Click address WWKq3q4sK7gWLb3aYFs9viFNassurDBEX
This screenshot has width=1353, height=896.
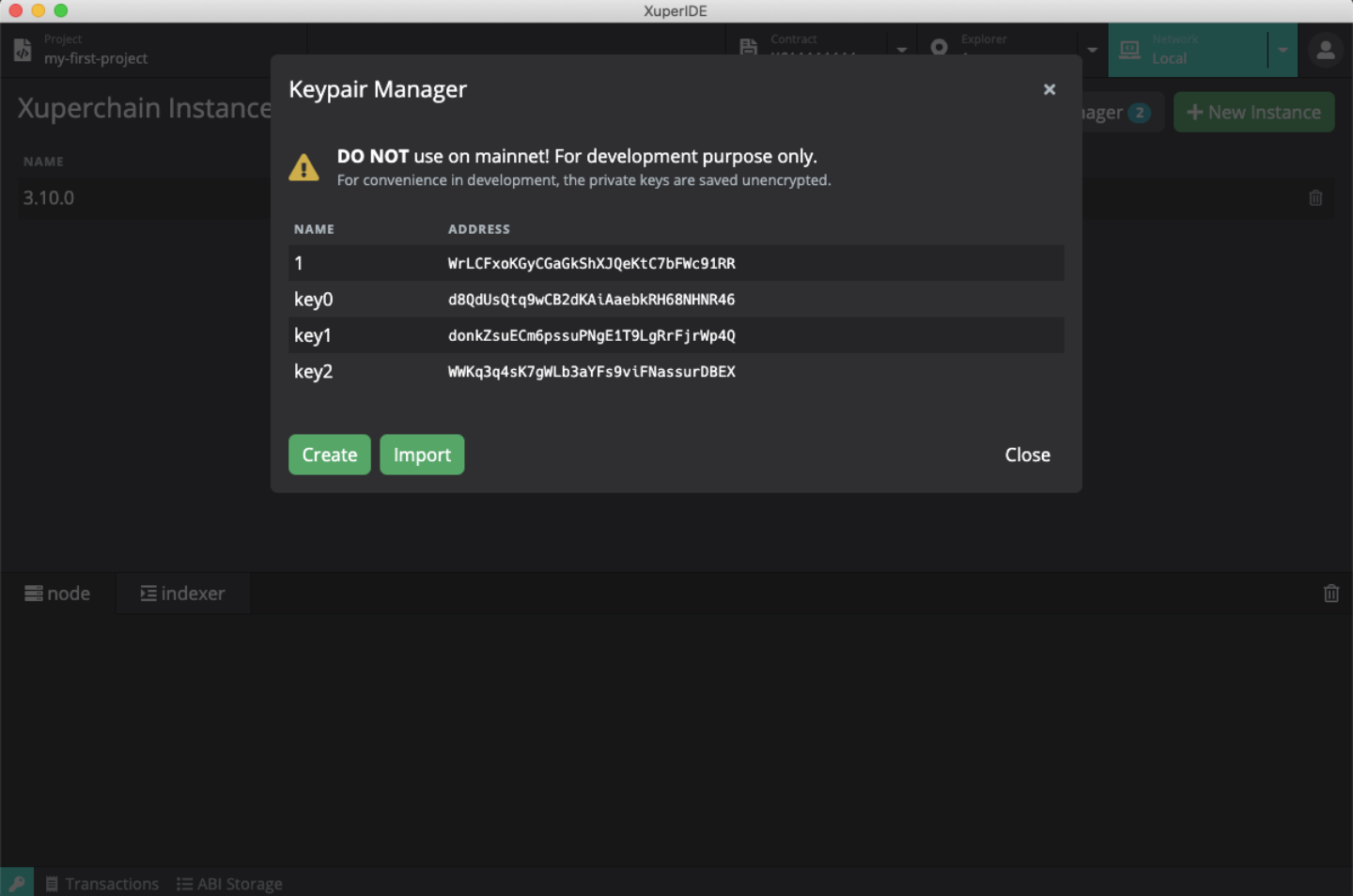coord(591,371)
